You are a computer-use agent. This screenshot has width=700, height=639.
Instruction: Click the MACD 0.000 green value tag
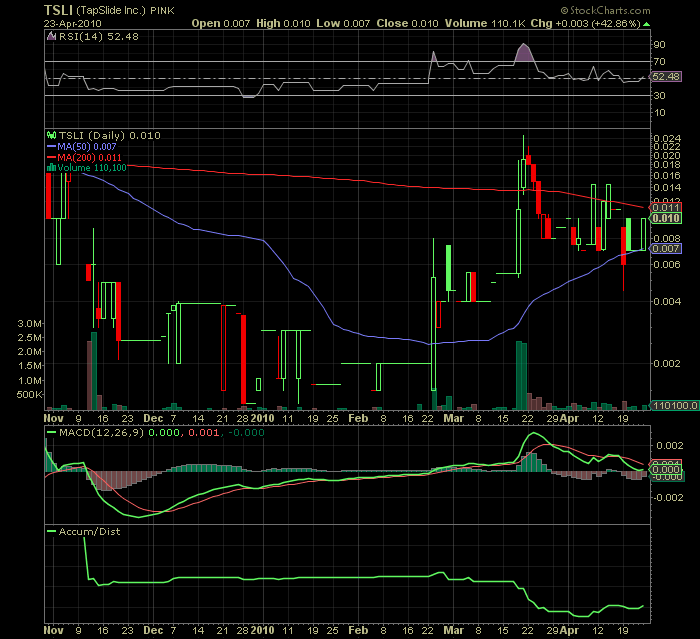coord(666,469)
